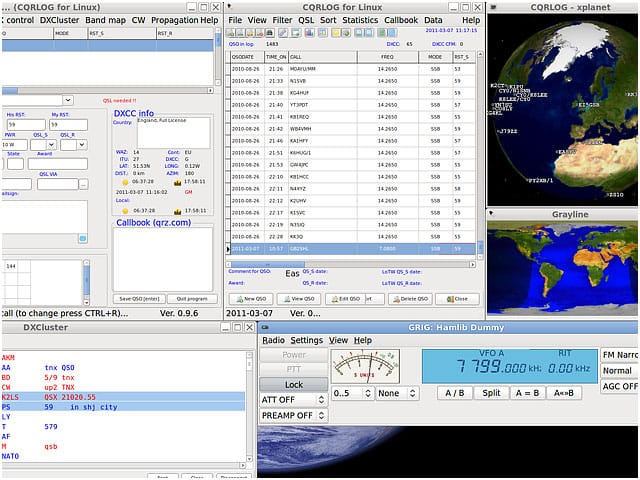Click the Edit QSO button
This screenshot has height=480, width=640.
(x=346, y=299)
